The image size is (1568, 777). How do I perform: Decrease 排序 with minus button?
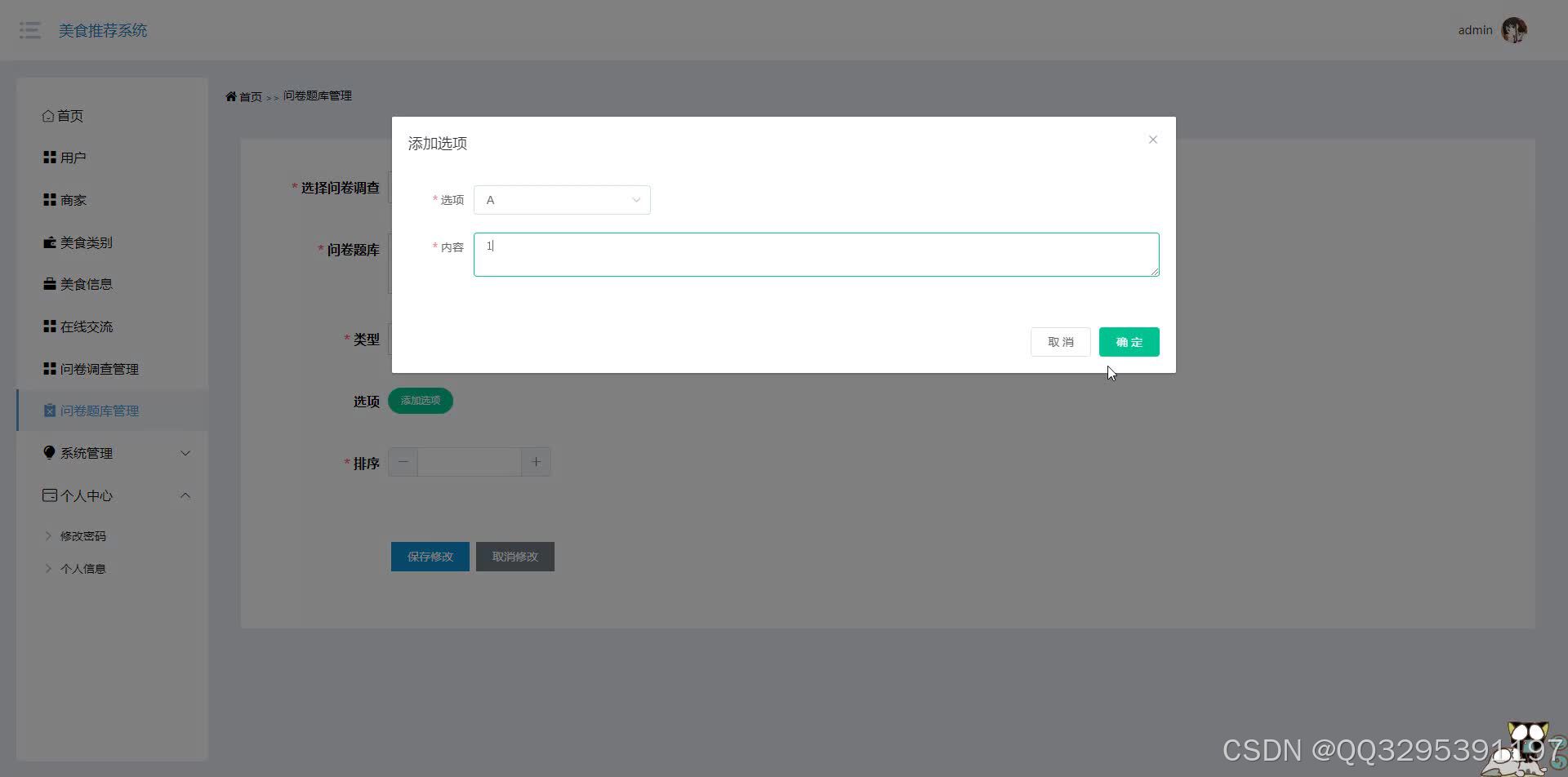pyautogui.click(x=403, y=462)
